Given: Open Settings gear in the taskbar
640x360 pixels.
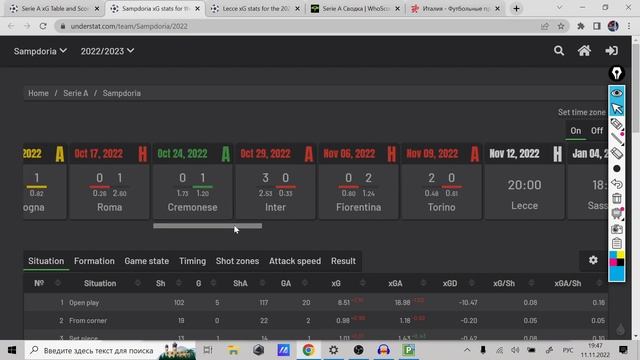Looking at the screenshot, I should [333, 350].
